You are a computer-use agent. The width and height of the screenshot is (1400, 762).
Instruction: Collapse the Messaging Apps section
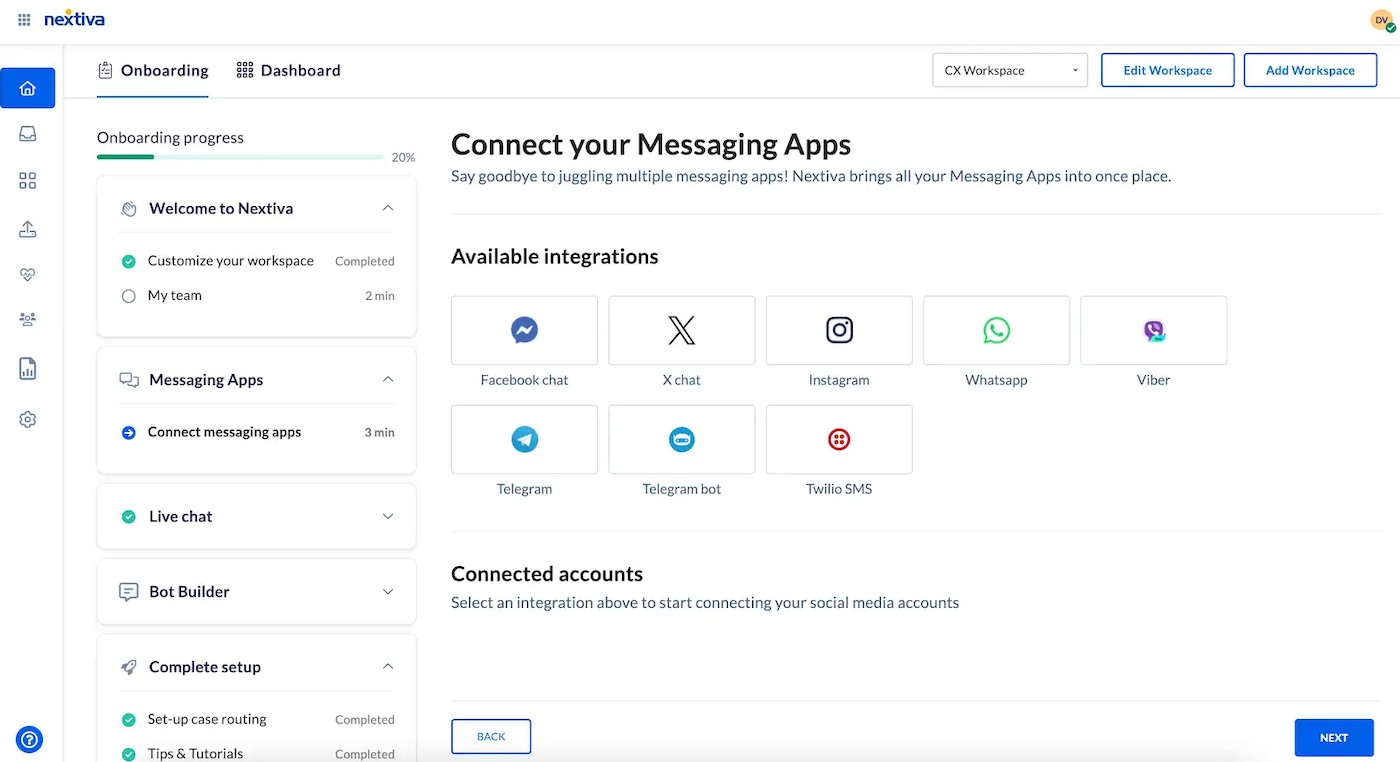(388, 379)
